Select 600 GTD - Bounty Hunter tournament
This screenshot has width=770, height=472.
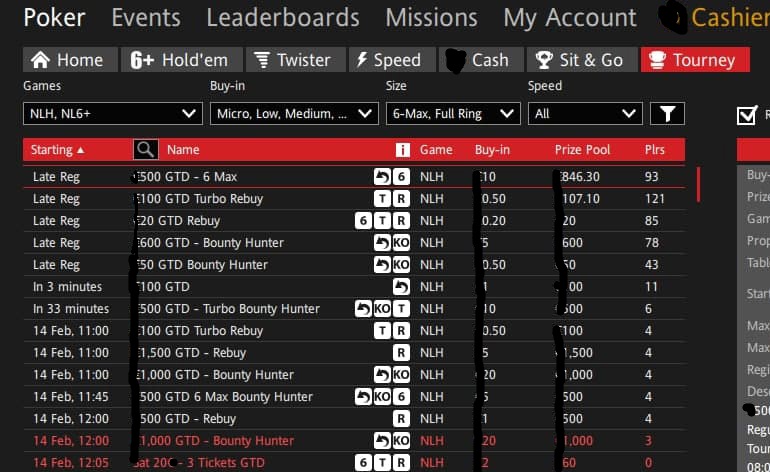(354, 243)
